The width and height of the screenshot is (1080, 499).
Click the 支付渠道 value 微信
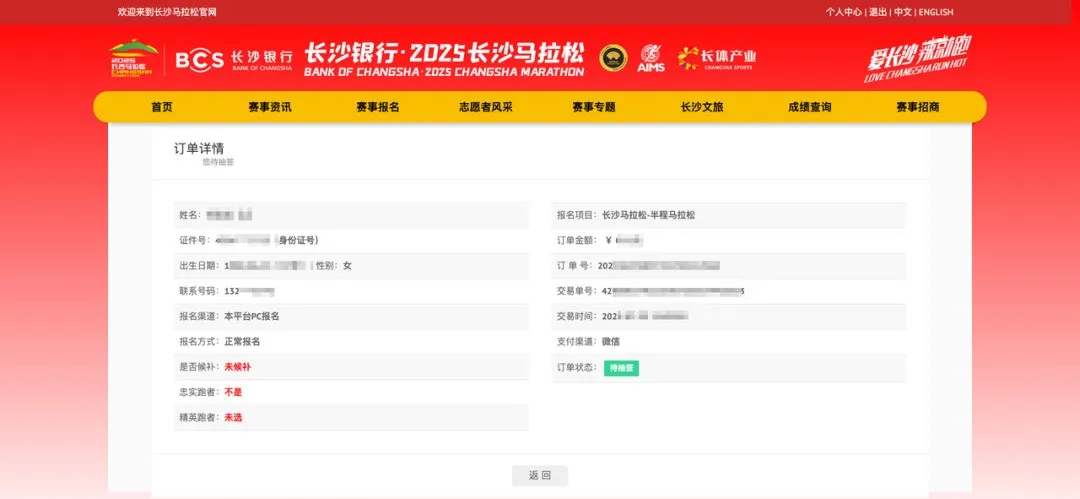611,341
